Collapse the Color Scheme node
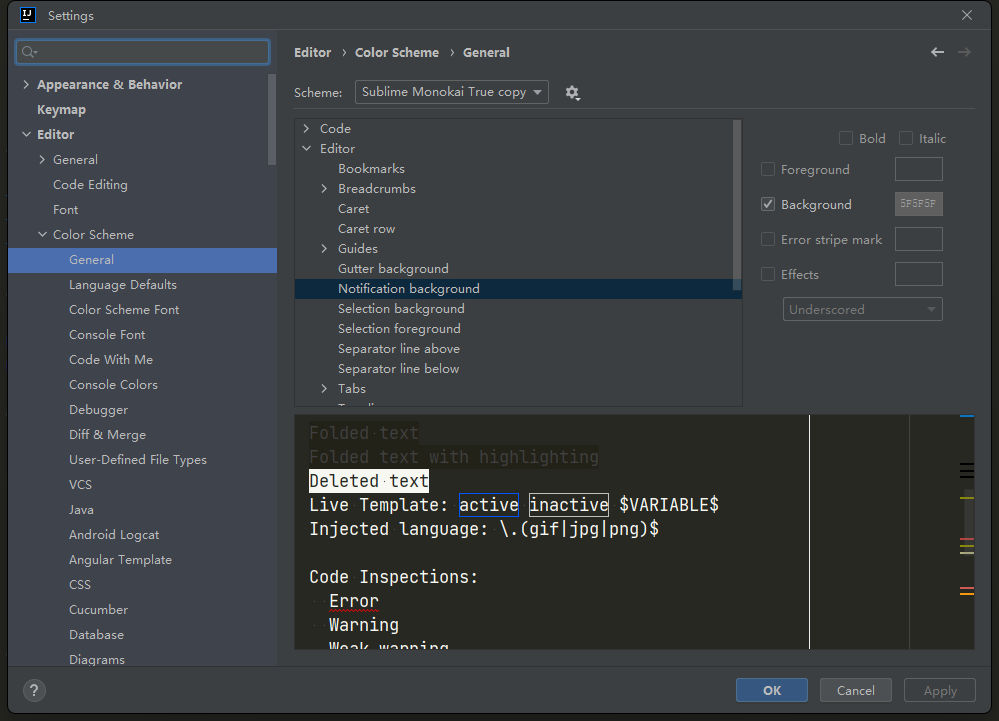The width and height of the screenshot is (999, 721). [x=42, y=234]
